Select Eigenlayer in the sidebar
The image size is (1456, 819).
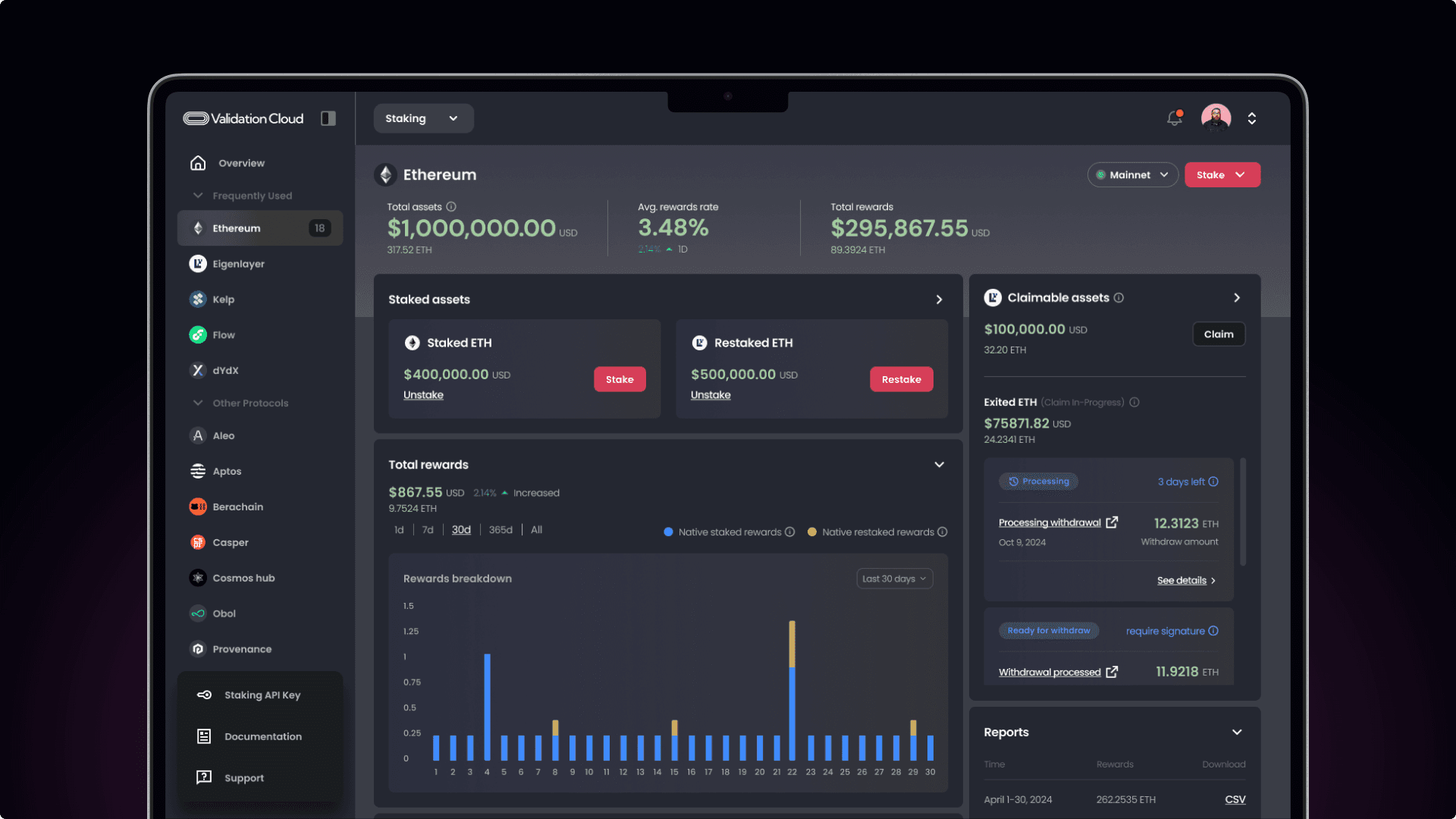tap(238, 264)
